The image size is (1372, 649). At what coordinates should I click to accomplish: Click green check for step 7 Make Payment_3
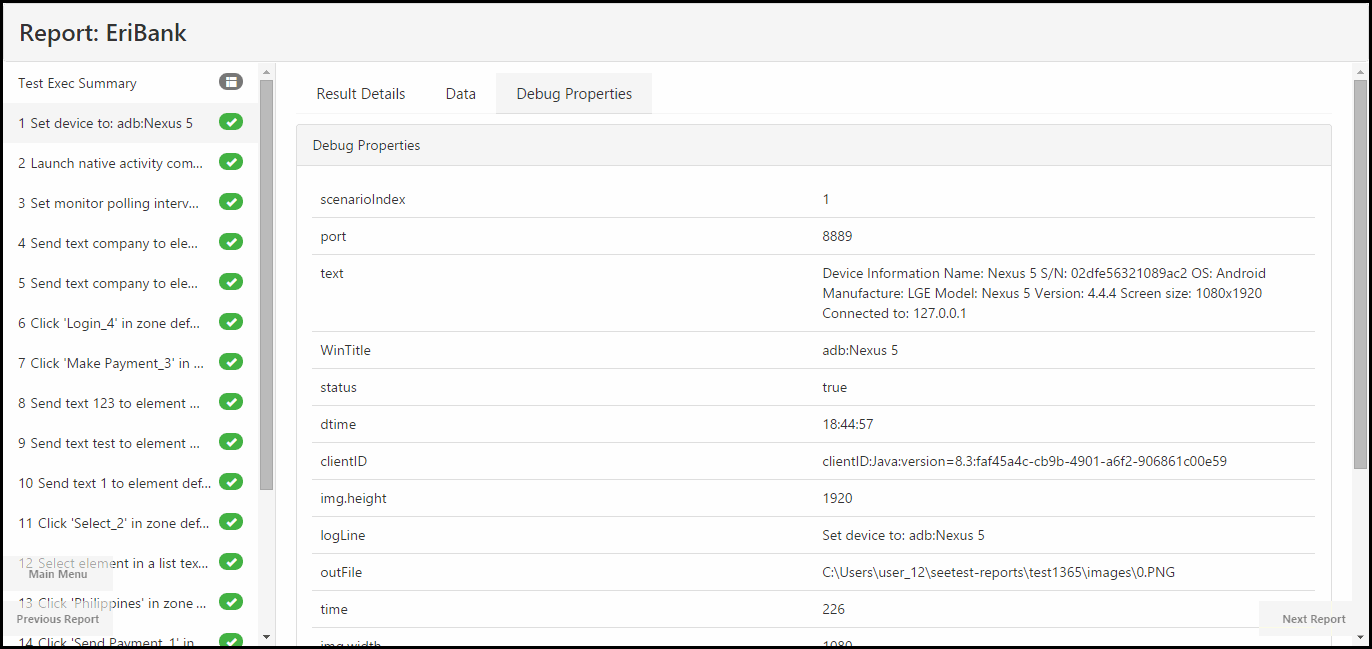231,362
